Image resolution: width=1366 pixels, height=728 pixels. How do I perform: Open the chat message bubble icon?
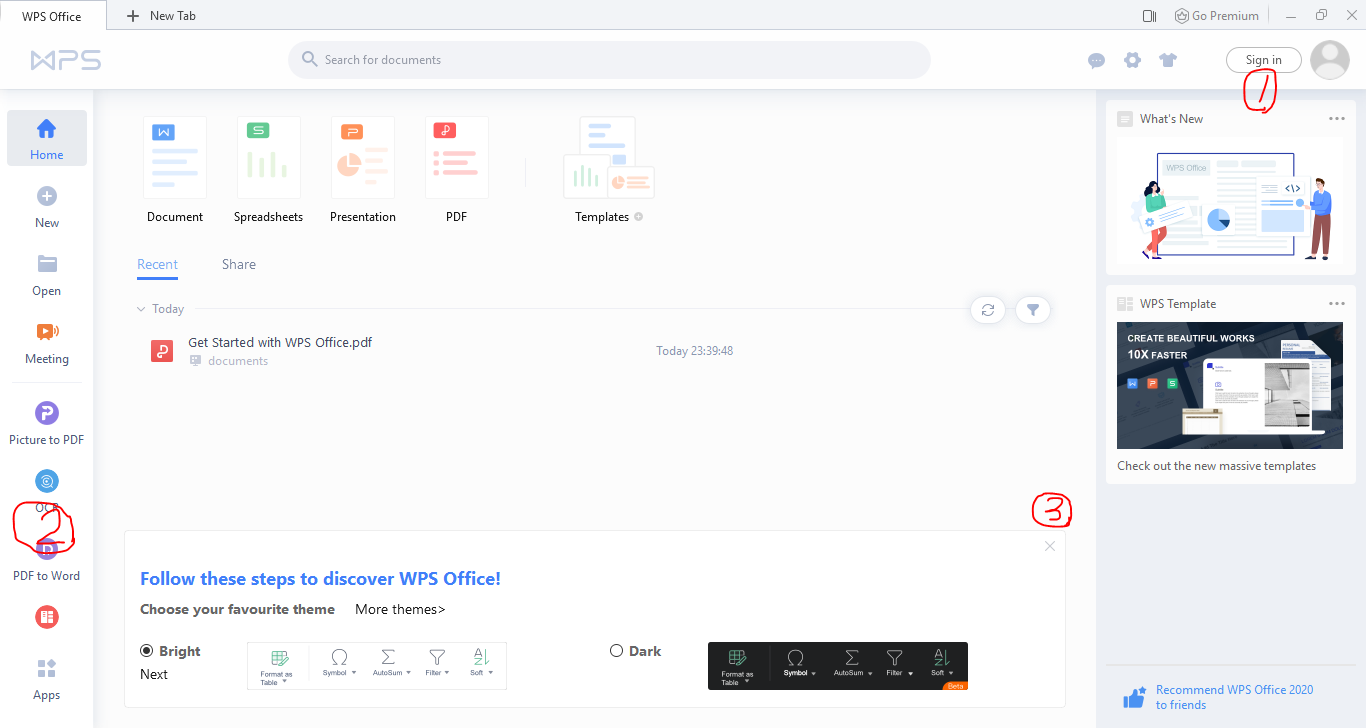pyautogui.click(x=1096, y=60)
